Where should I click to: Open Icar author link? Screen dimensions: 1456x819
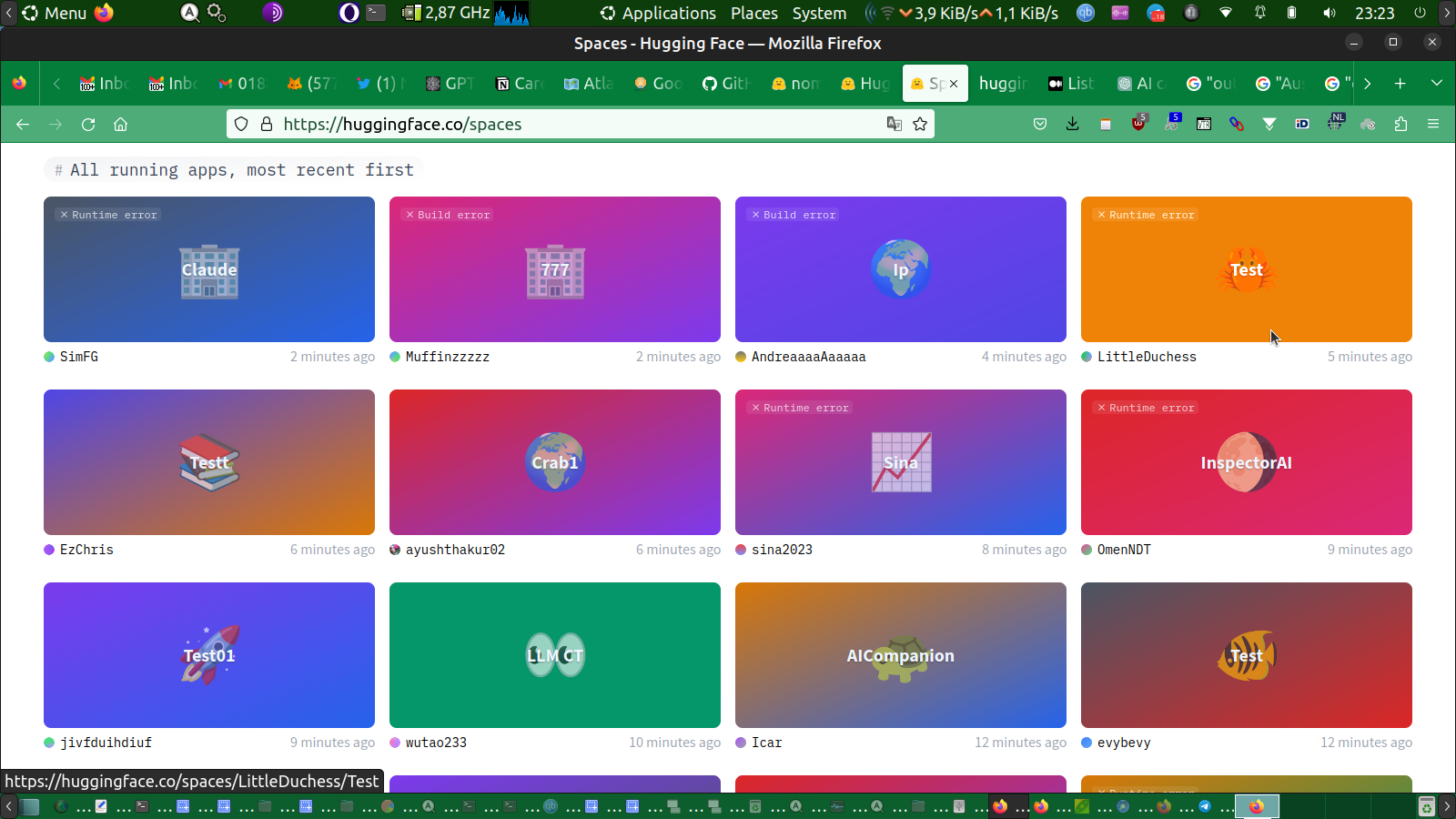pyautogui.click(x=766, y=743)
